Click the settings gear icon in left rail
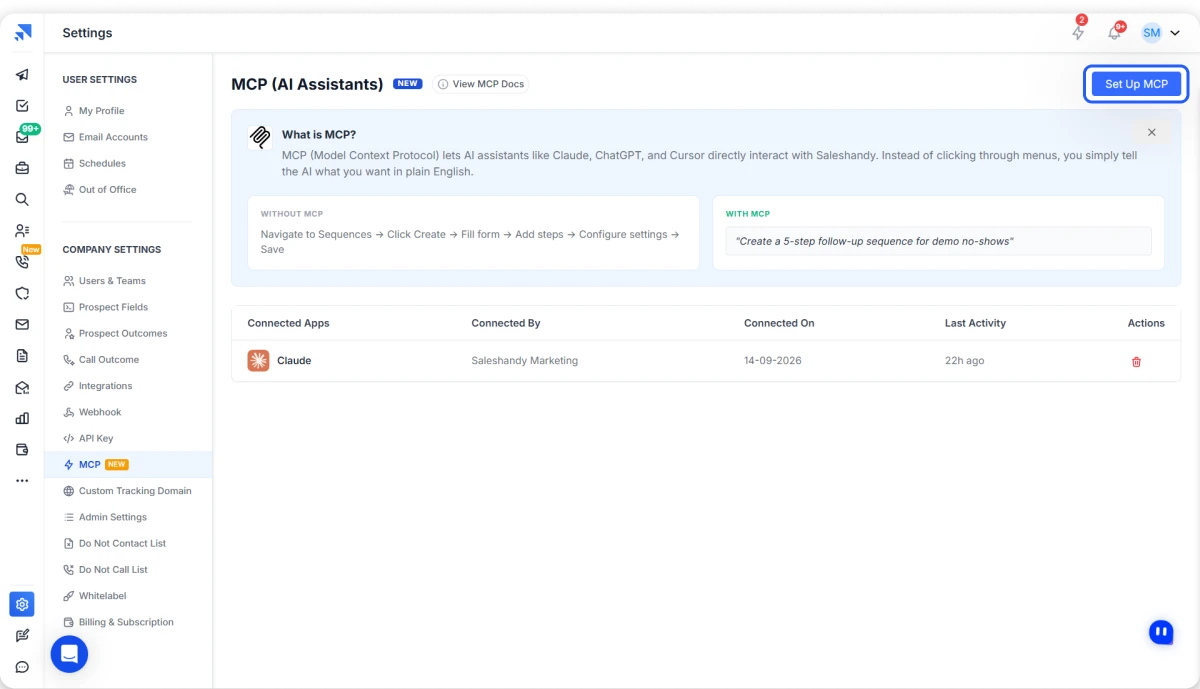Viewport: 1200px width, 689px height. (x=22, y=604)
